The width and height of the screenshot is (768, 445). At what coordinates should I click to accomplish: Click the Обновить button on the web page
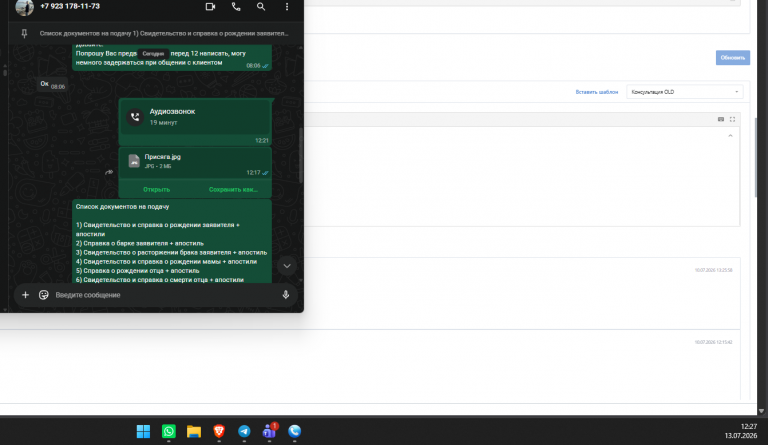click(x=733, y=58)
